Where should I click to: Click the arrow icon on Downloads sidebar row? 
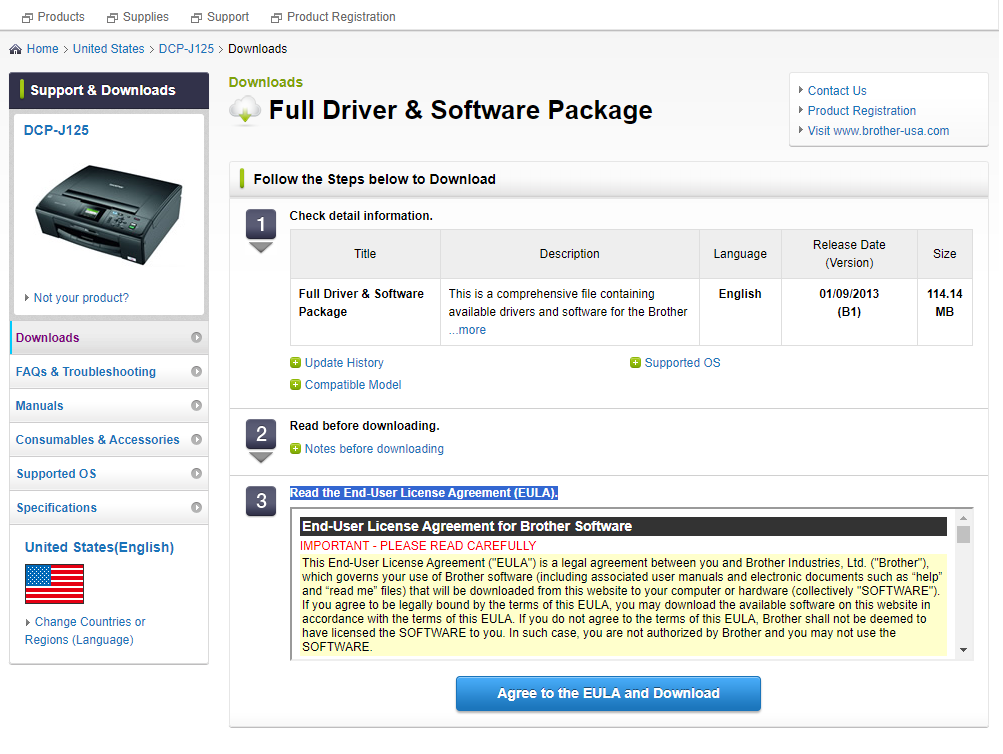(196, 338)
